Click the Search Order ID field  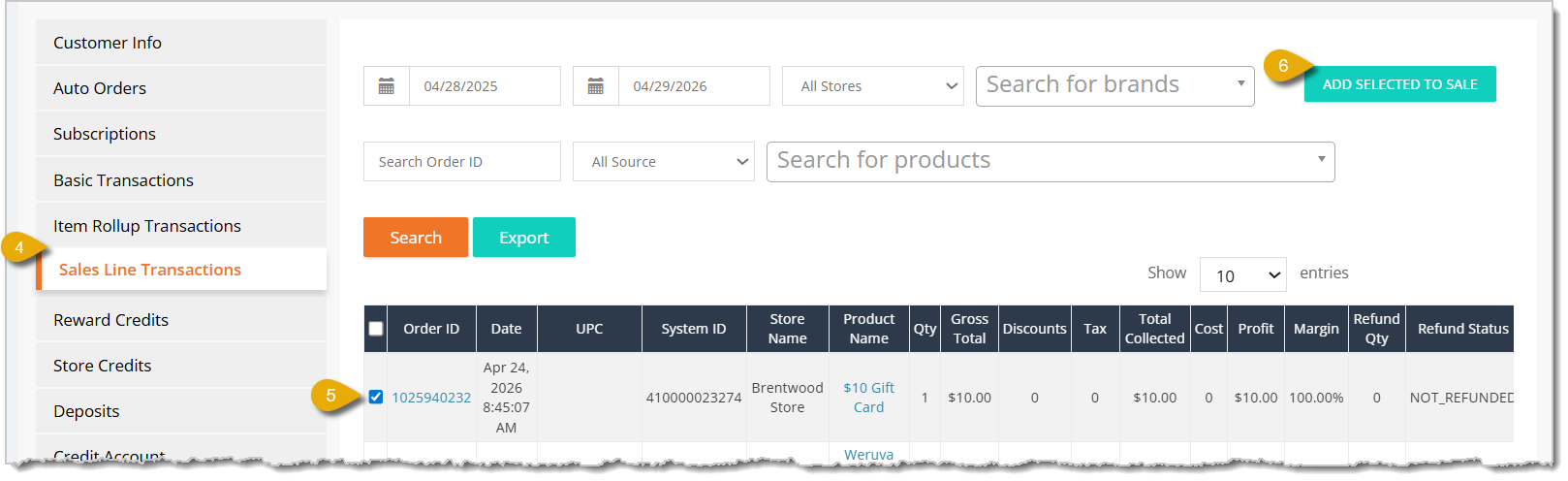tap(462, 162)
